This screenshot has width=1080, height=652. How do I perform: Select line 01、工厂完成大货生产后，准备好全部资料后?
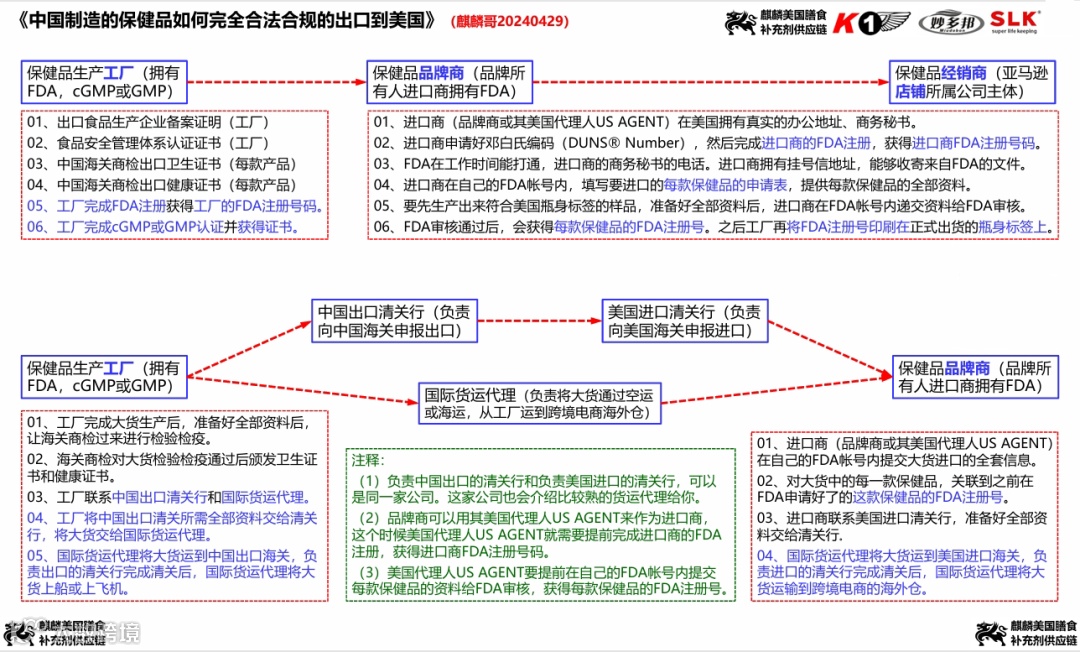169,430
